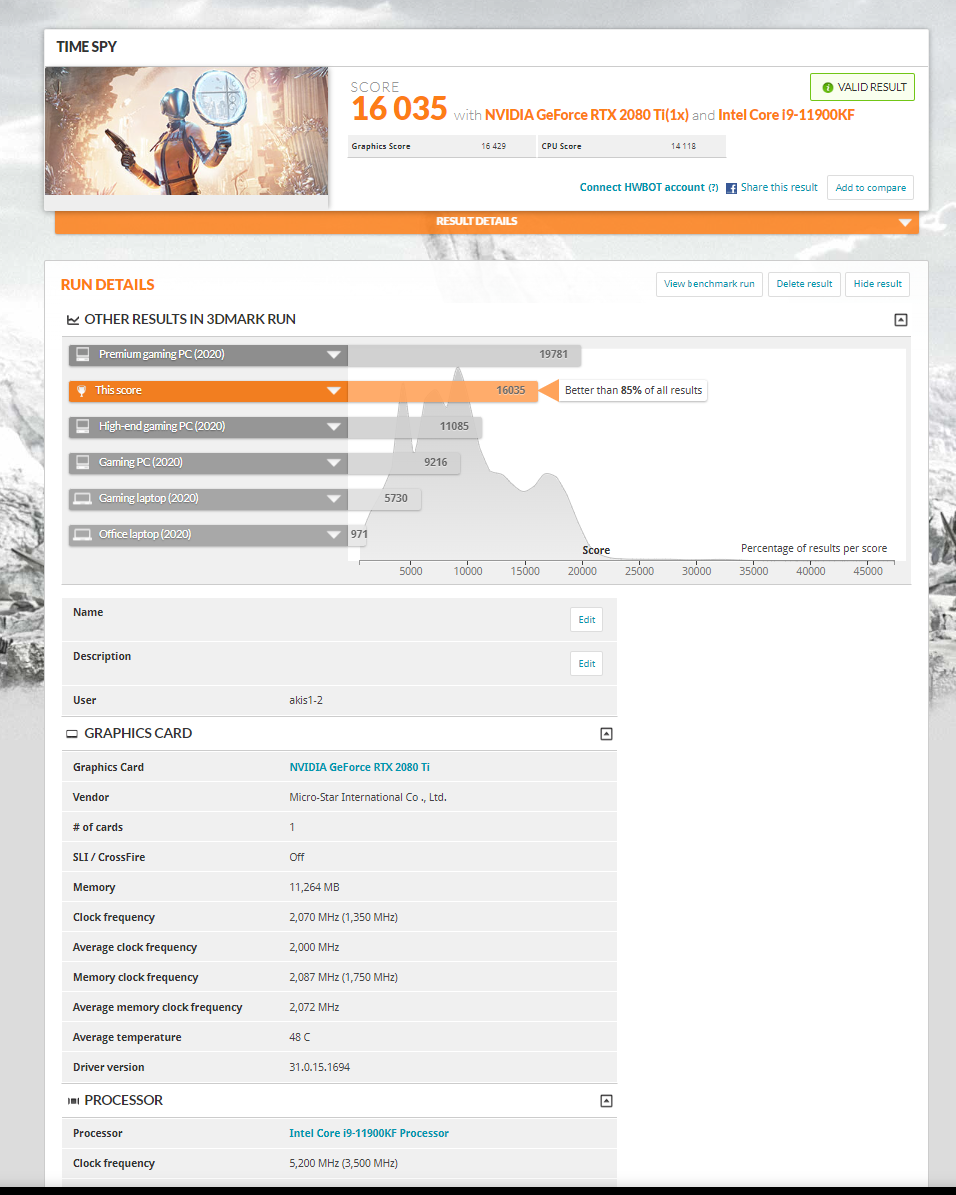Click the Valid Result badge
The width and height of the screenshot is (956, 1195).
(862, 88)
